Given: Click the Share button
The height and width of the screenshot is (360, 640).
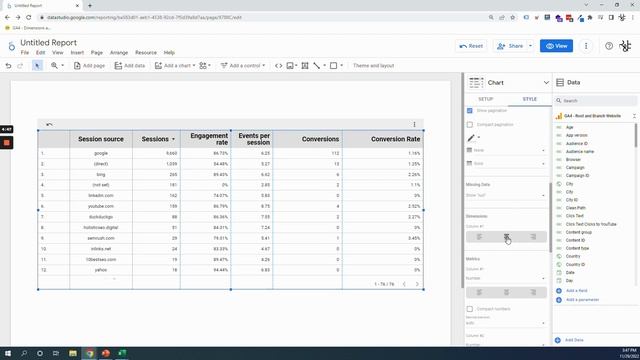Looking at the screenshot, I should [510, 46].
